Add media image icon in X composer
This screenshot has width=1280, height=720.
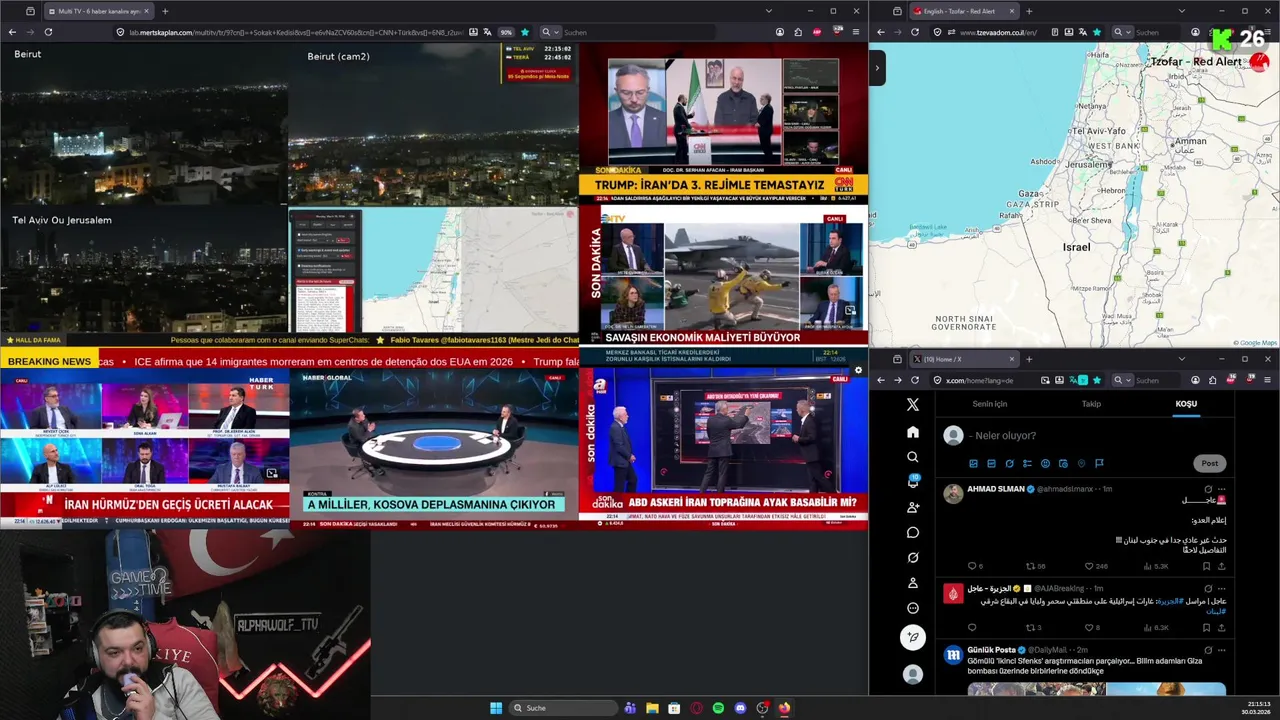tap(973, 463)
